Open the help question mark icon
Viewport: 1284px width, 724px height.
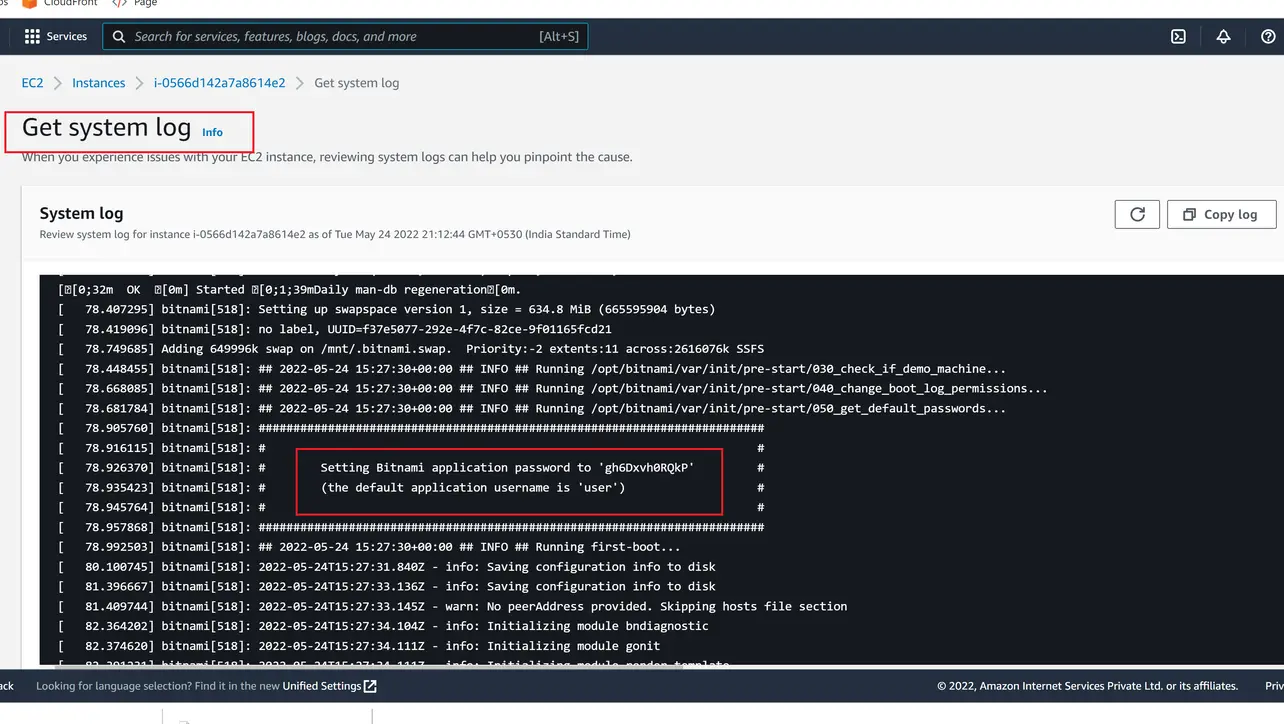coord(1268,36)
